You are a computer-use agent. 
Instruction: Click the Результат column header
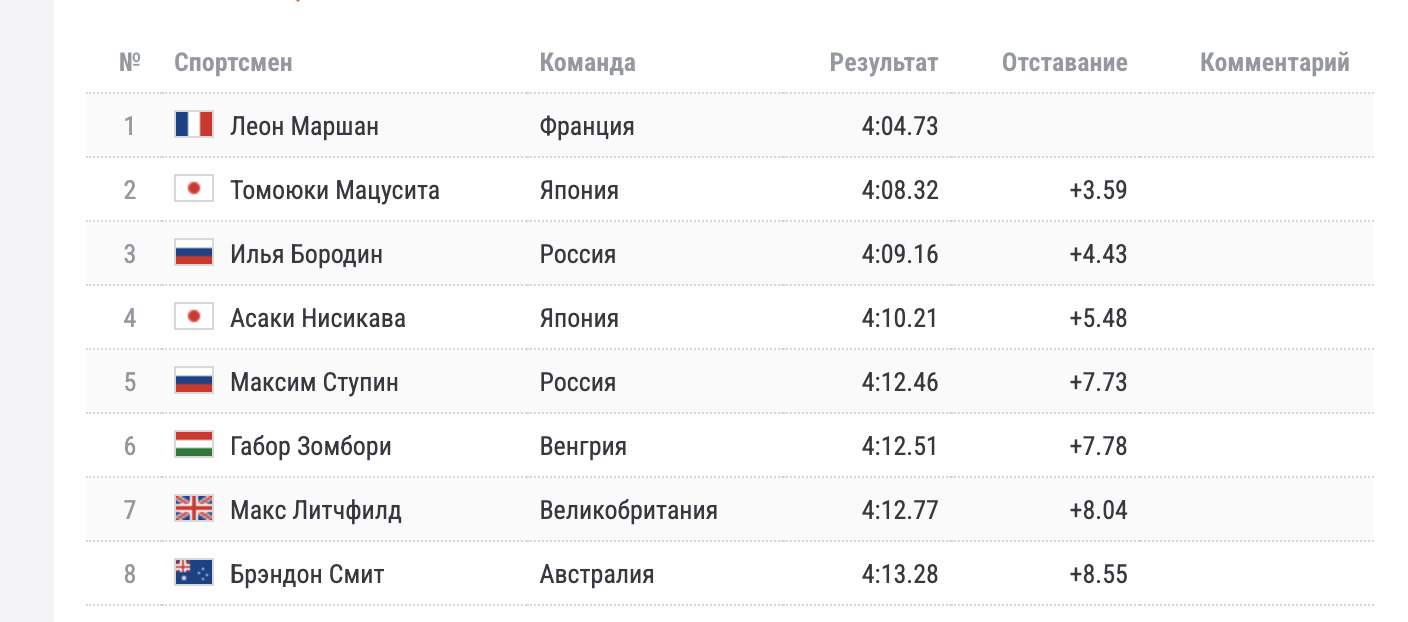pos(884,62)
